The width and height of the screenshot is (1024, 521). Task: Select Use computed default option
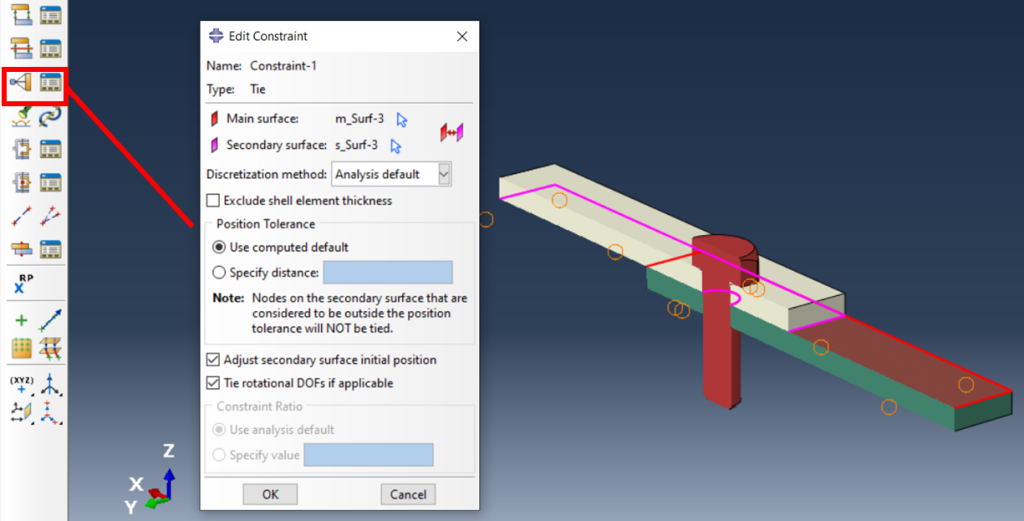(220, 247)
